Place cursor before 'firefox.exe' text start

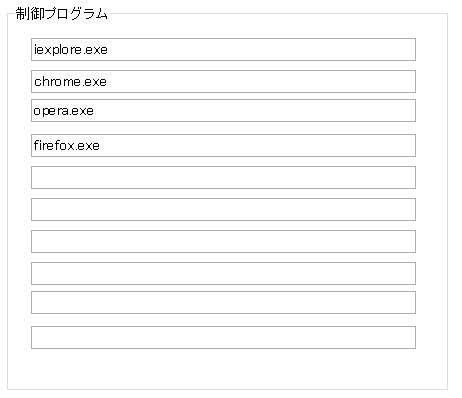pos(34,146)
